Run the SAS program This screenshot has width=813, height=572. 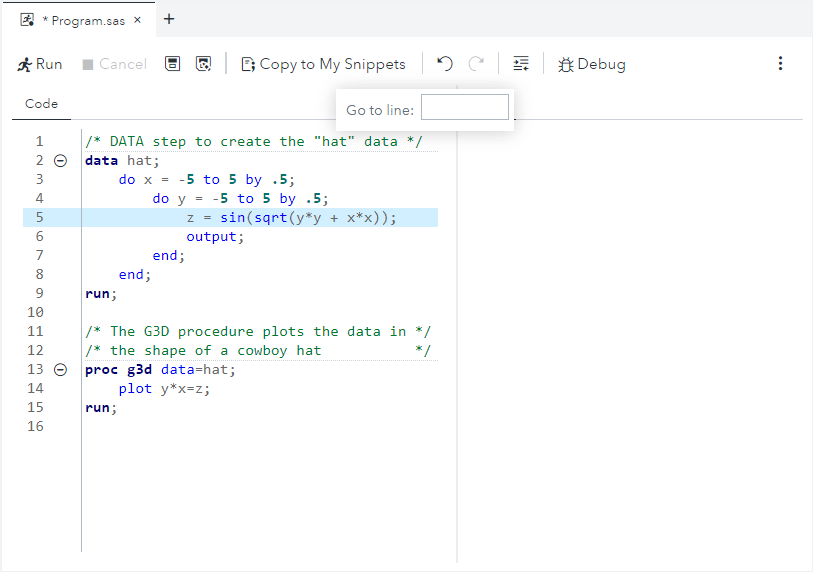point(40,64)
